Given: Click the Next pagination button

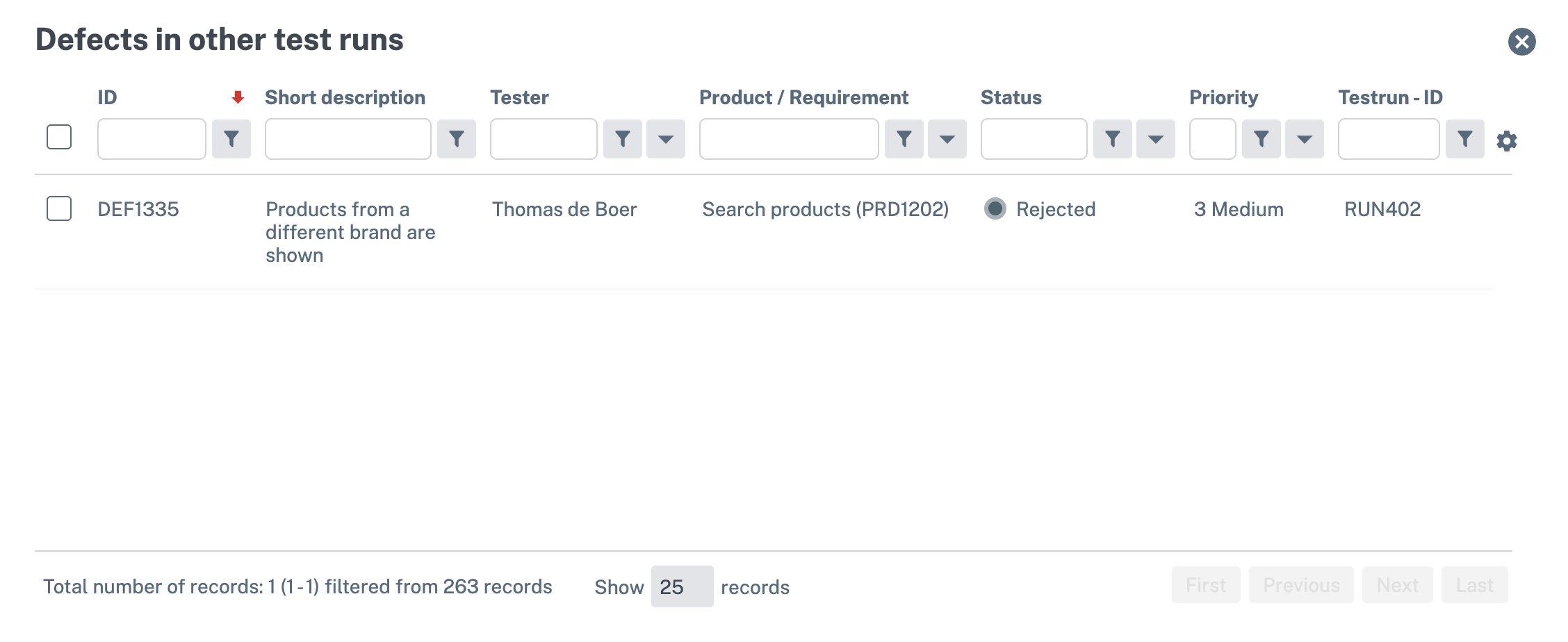Looking at the screenshot, I should 1397,585.
